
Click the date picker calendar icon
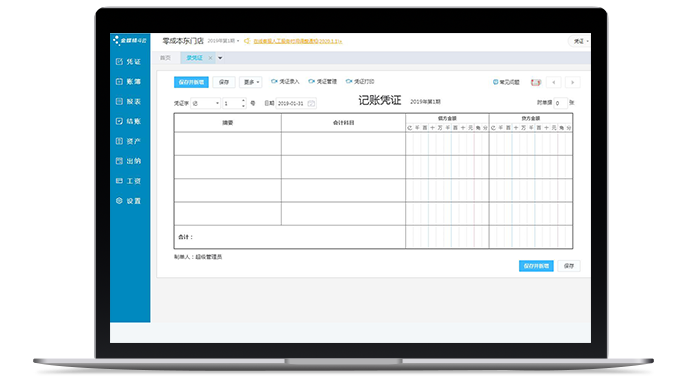coord(311,103)
